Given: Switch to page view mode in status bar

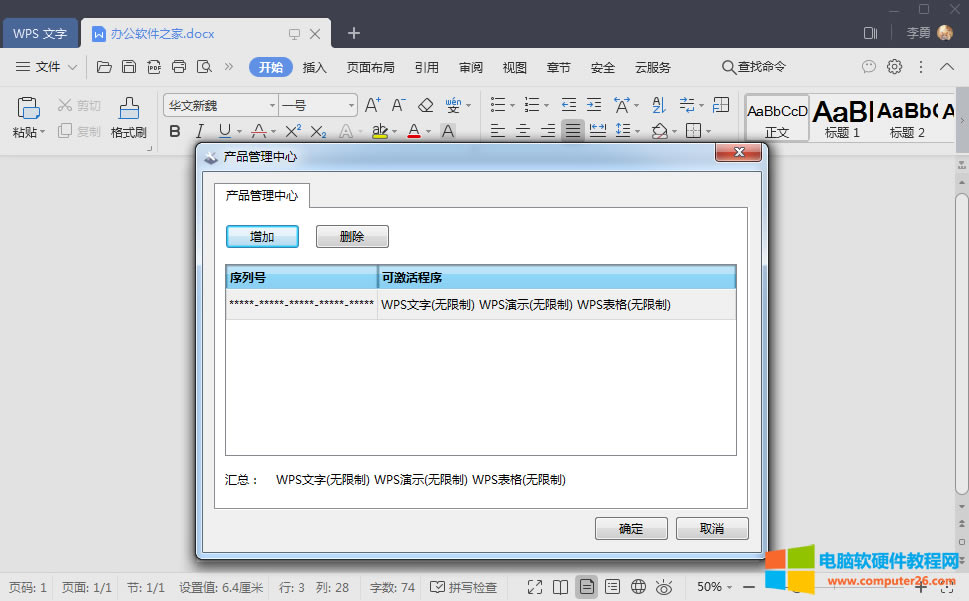Looking at the screenshot, I should [x=586, y=587].
